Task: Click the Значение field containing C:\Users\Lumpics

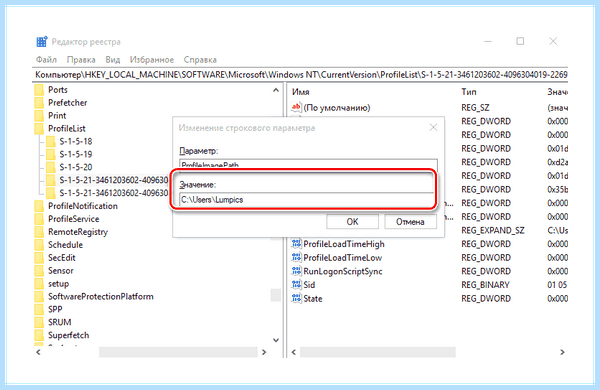Action: pos(307,200)
